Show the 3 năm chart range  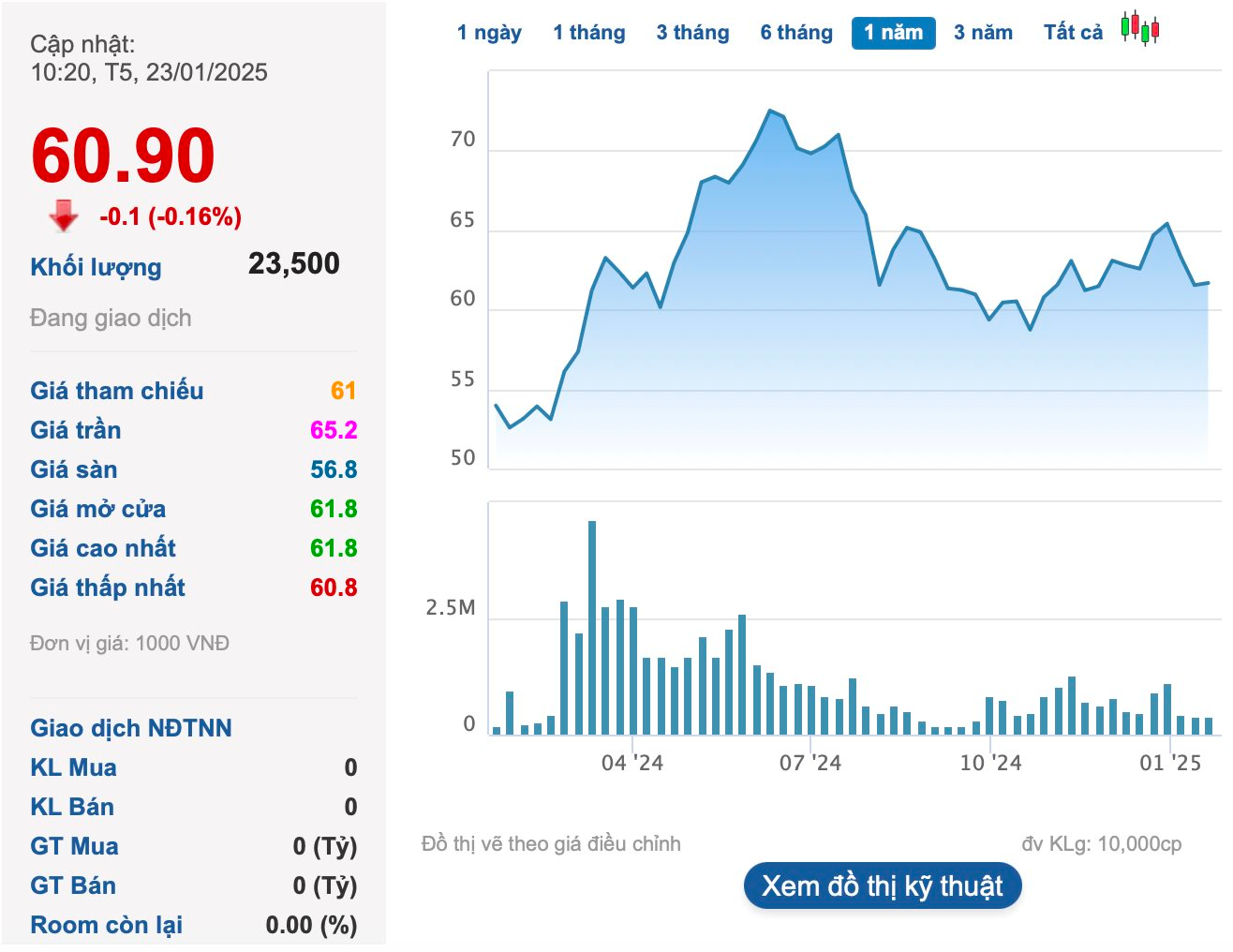click(x=983, y=33)
